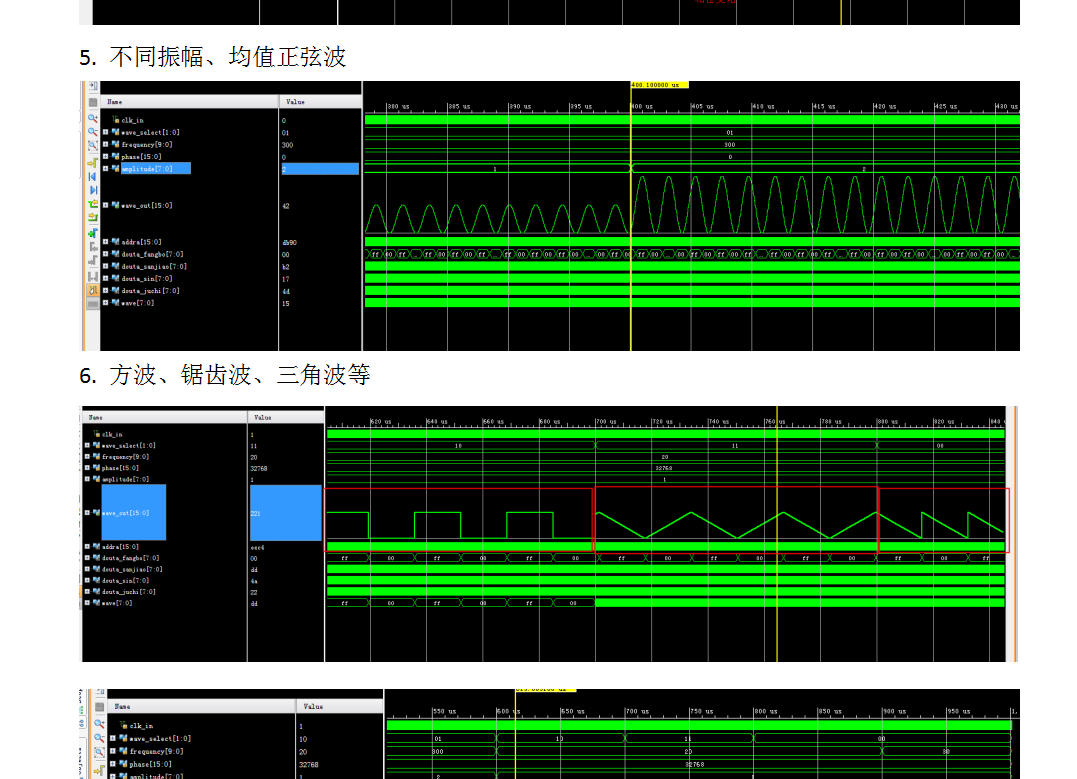Click Go To Time Begin icon in section 5 toolbar
Viewport: 1077px width, 779px height.
92,176
